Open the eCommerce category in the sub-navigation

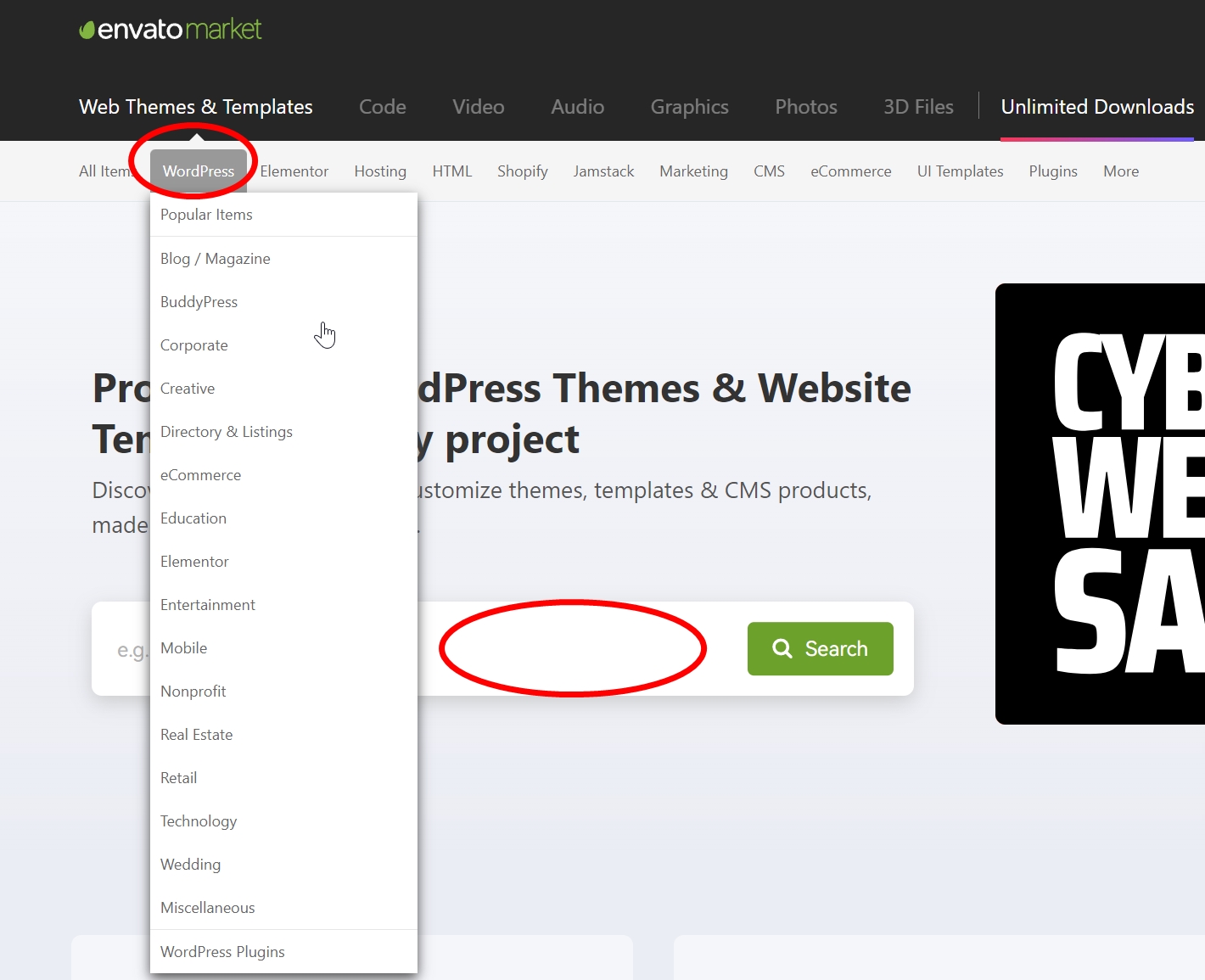851,171
